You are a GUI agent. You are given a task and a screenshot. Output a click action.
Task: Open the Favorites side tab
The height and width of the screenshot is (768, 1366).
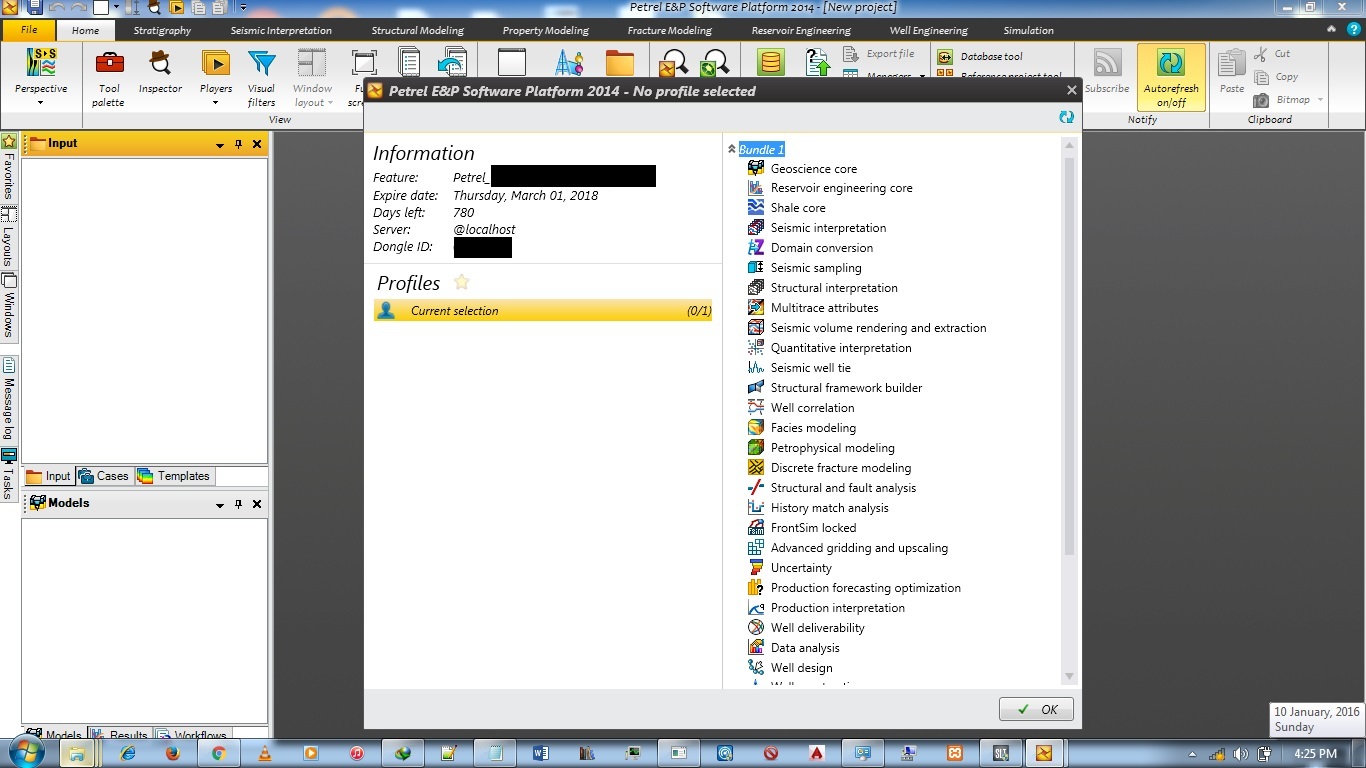(8, 167)
